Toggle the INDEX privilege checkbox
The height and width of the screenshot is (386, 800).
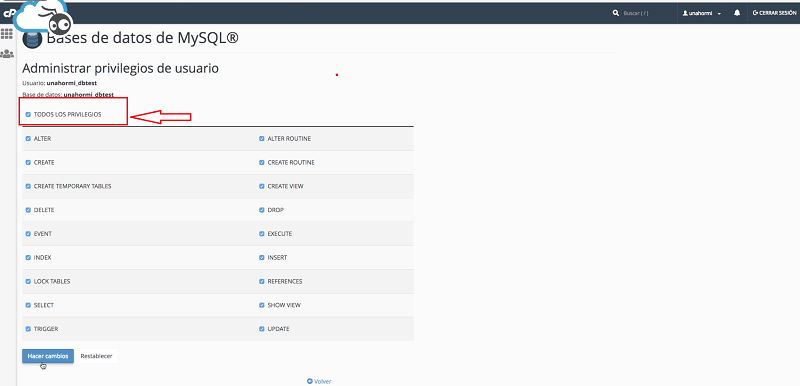click(x=29, y=258)
